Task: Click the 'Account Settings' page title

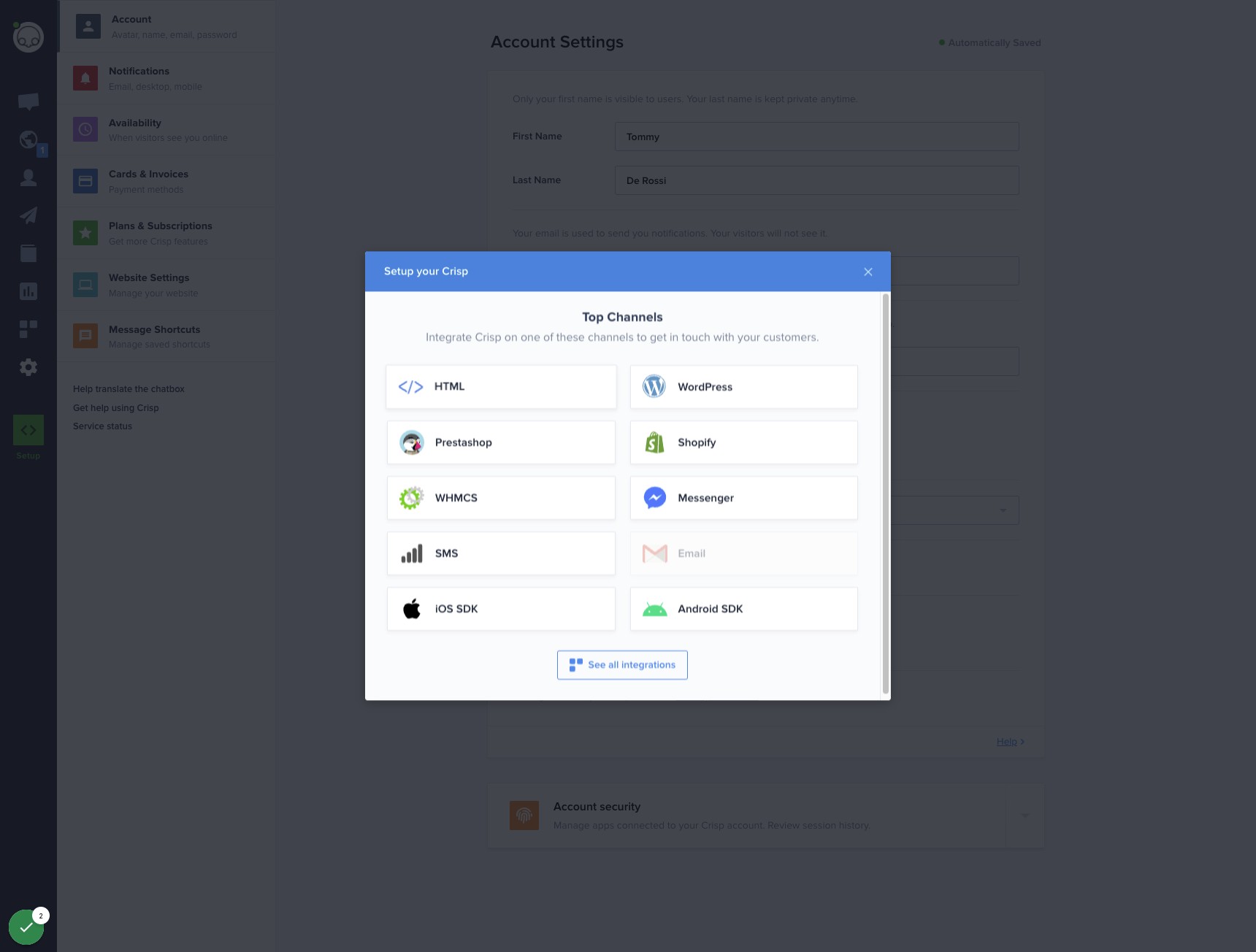Action: (557, 42)
